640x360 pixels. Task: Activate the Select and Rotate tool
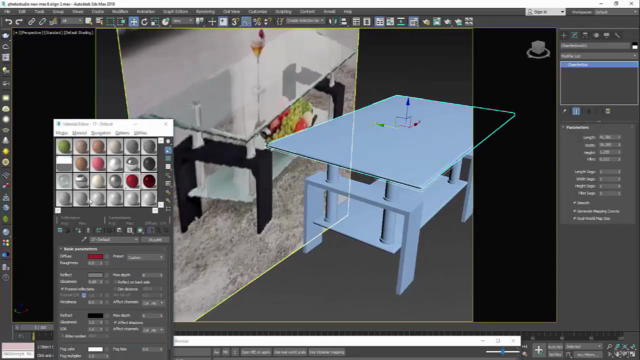click(x=144, y=22)
